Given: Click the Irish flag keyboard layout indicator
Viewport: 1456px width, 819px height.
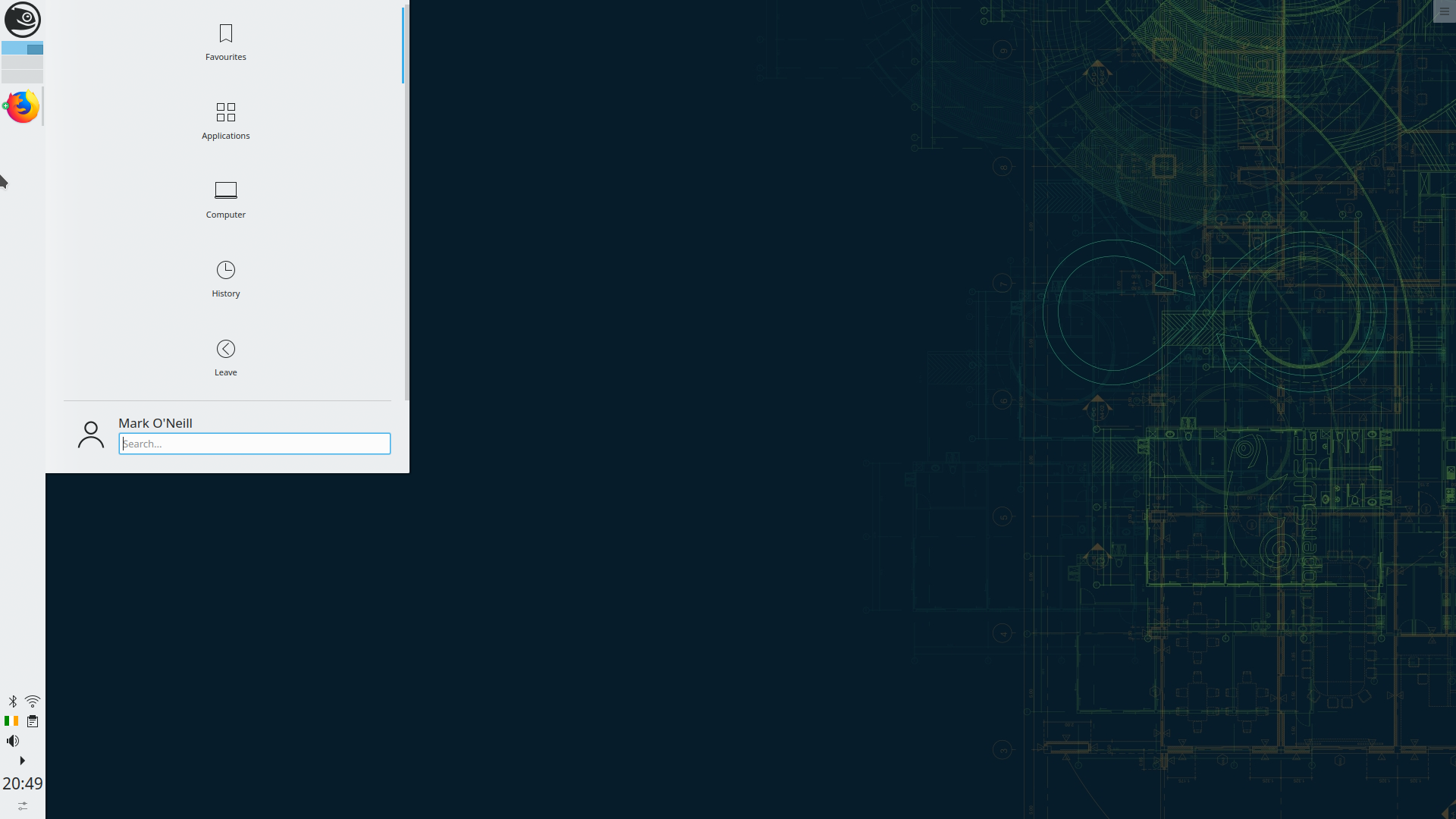Looking at the screenshot, I should point(11,721).
